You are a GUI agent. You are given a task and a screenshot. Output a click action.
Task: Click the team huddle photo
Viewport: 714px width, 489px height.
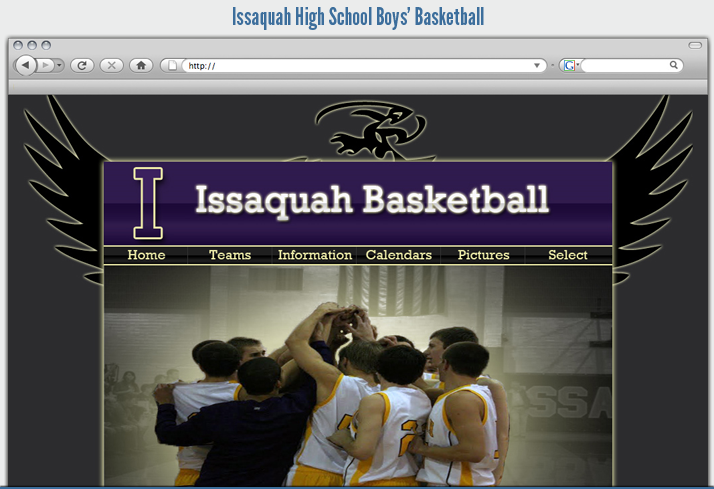(358, 376)
